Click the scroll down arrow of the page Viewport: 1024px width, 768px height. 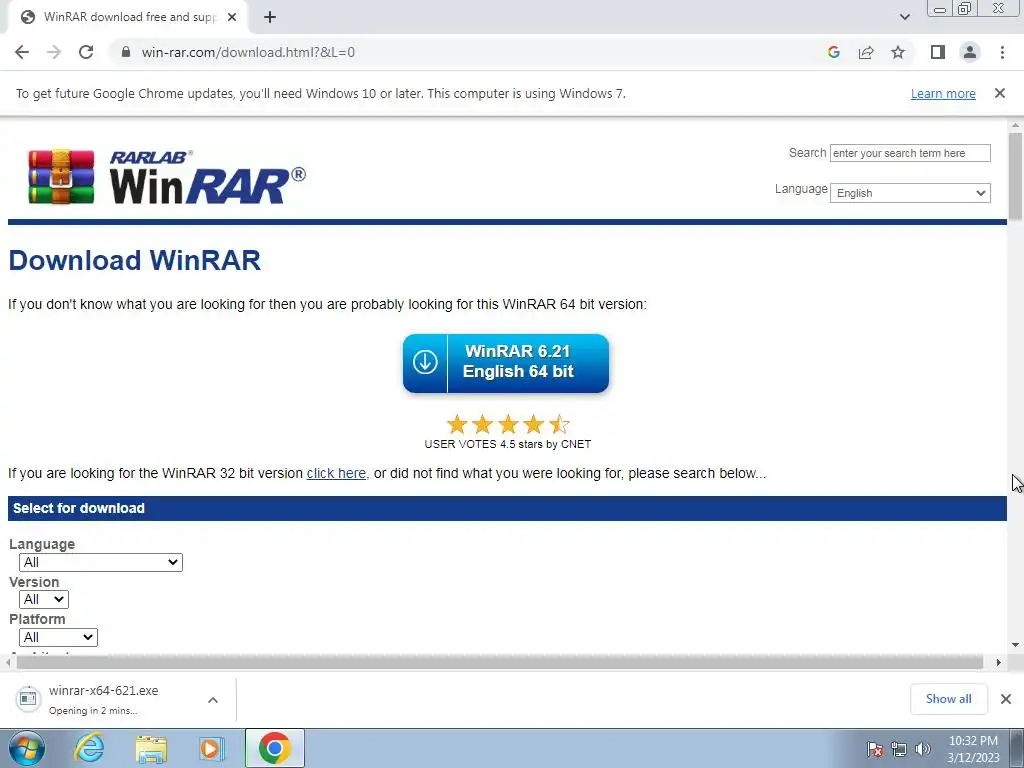tap(1016, 645)
